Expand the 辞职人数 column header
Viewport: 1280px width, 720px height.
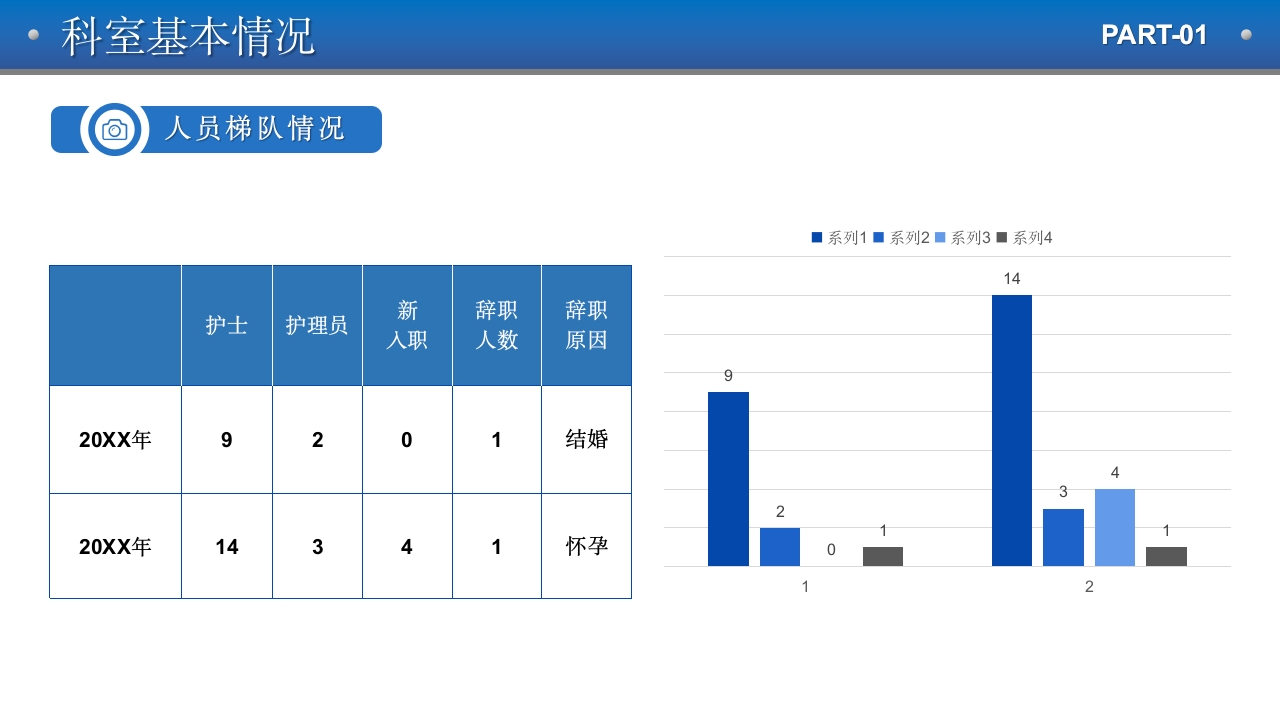tap(496, 324)
